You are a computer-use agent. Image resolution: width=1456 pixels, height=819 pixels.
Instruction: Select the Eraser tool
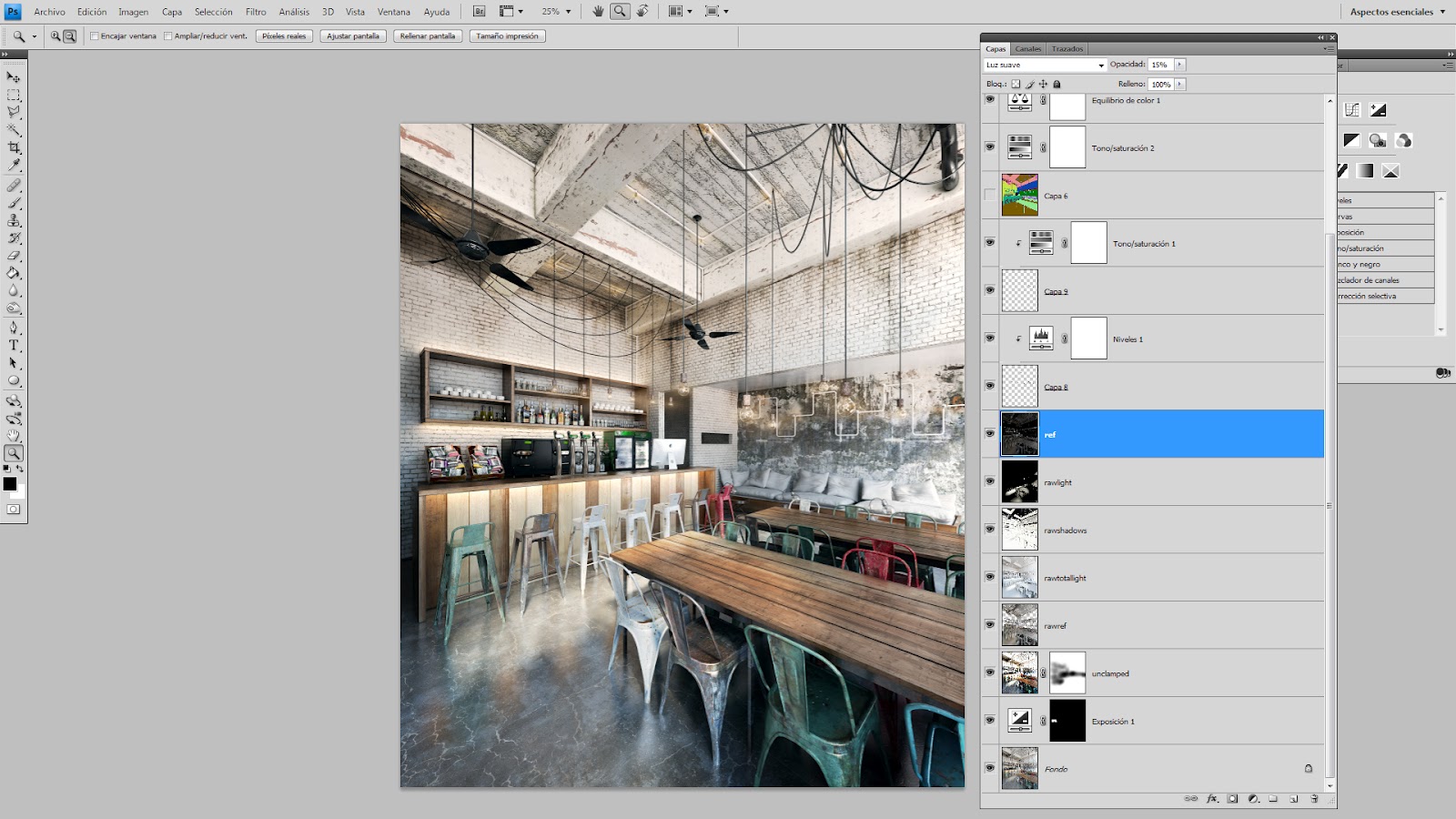14,256
